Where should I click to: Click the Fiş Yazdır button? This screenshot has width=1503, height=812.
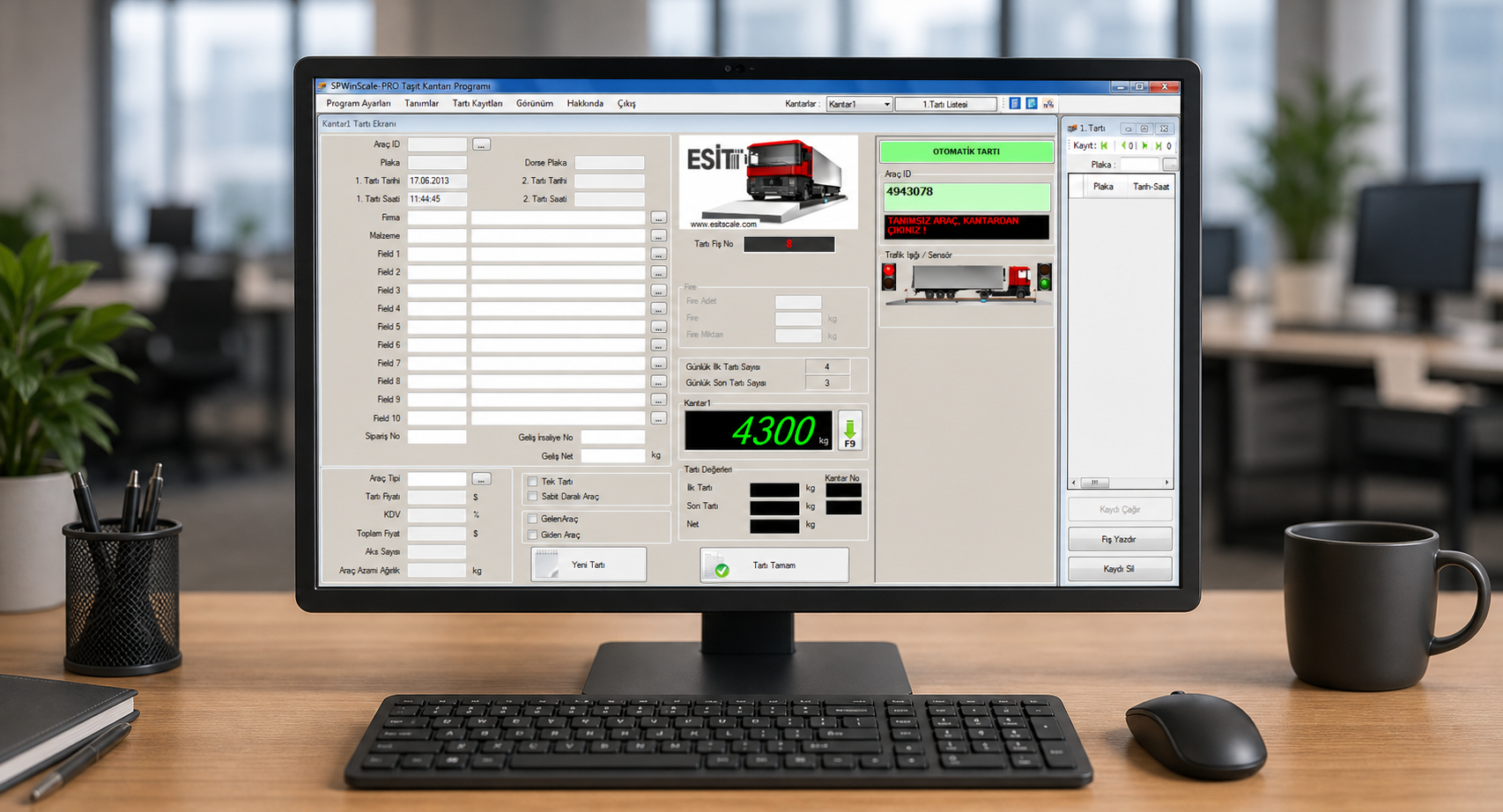pyautogui.click(x=1120, y=539)
